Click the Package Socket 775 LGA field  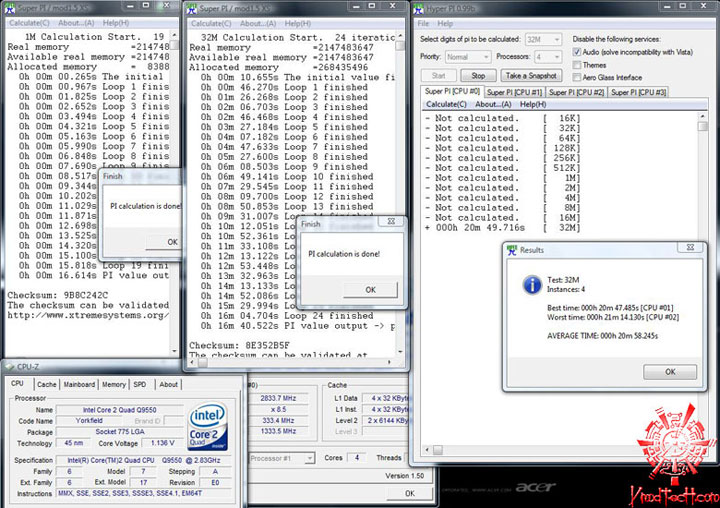119,432
